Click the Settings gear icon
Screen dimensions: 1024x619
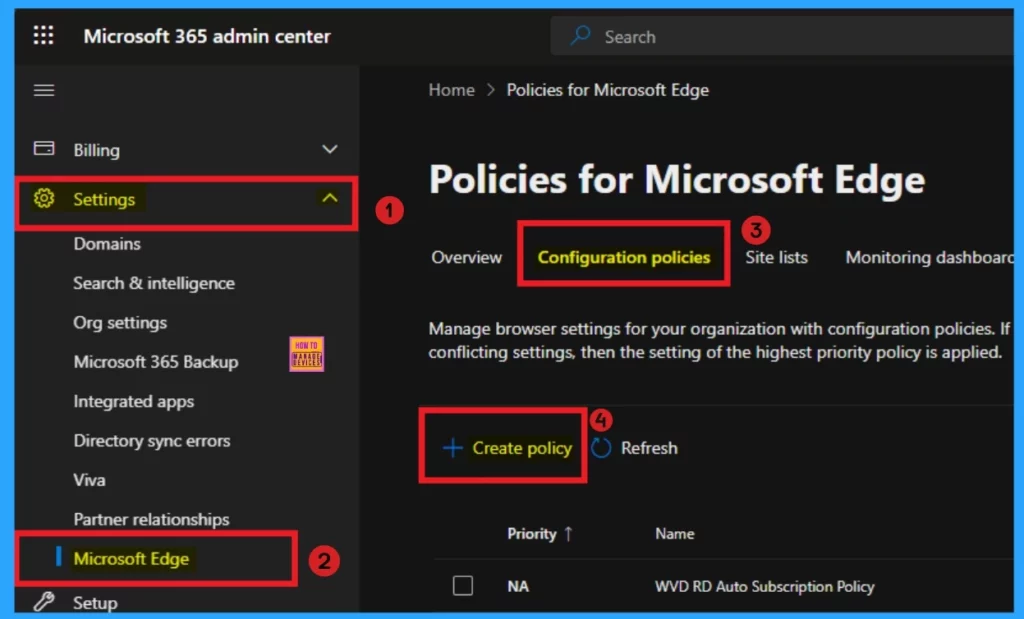[44, 198]
